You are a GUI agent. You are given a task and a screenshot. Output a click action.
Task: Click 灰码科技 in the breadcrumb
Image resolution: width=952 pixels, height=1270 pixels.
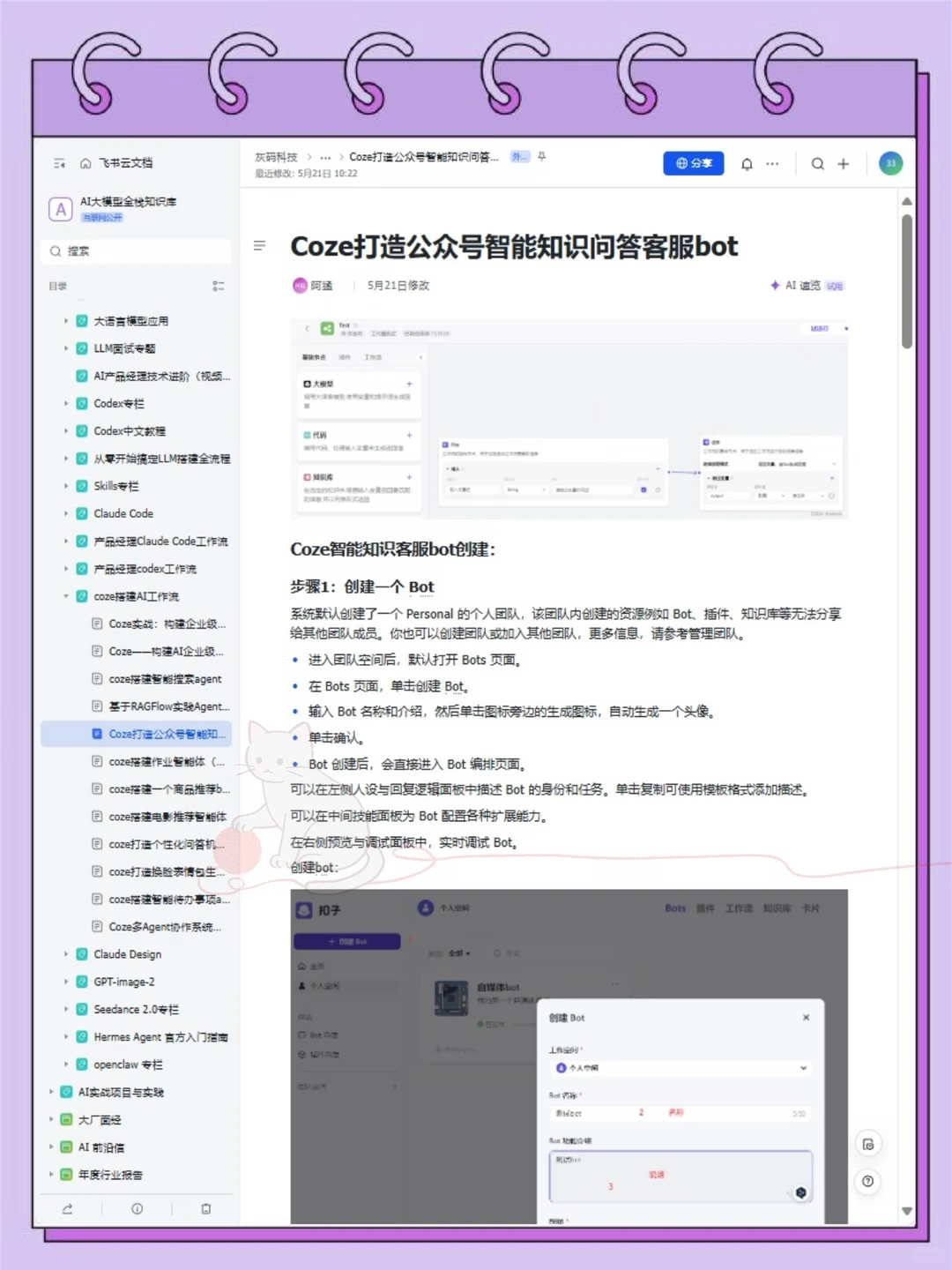[276, 157]
